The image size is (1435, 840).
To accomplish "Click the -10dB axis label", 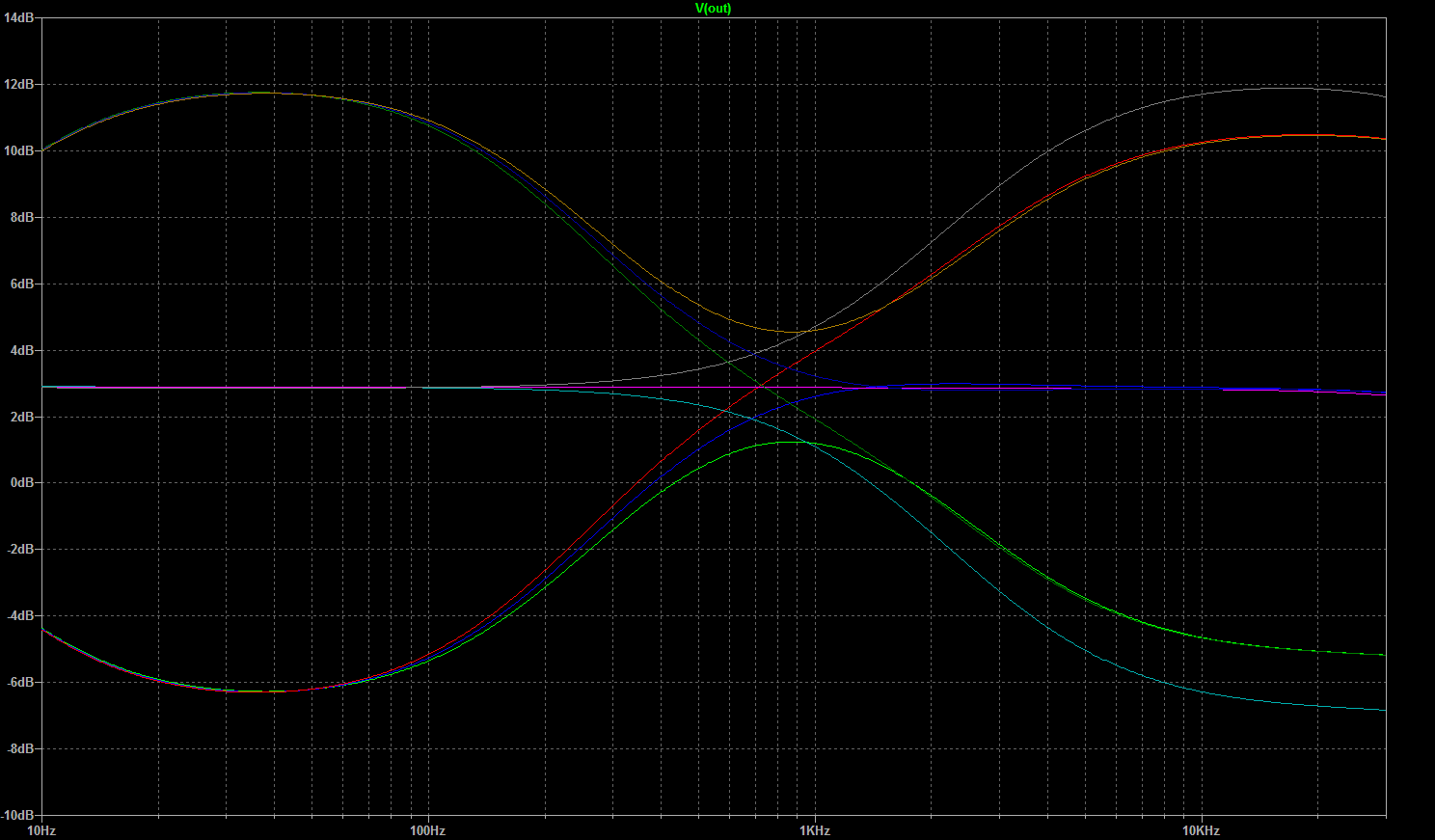I will pos(18,815).
